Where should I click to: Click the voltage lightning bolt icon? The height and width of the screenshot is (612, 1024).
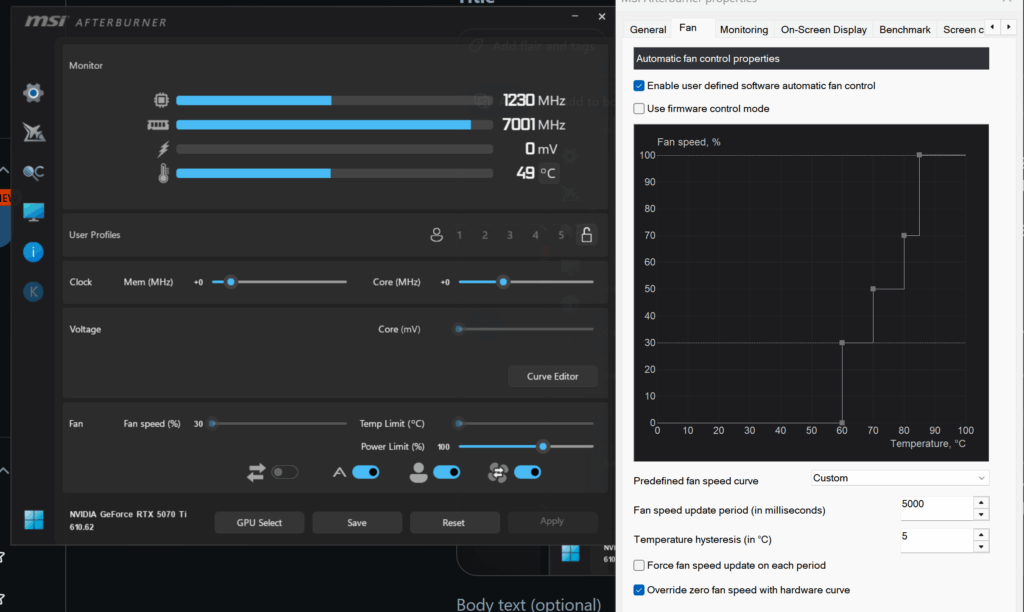pos(163,149)
